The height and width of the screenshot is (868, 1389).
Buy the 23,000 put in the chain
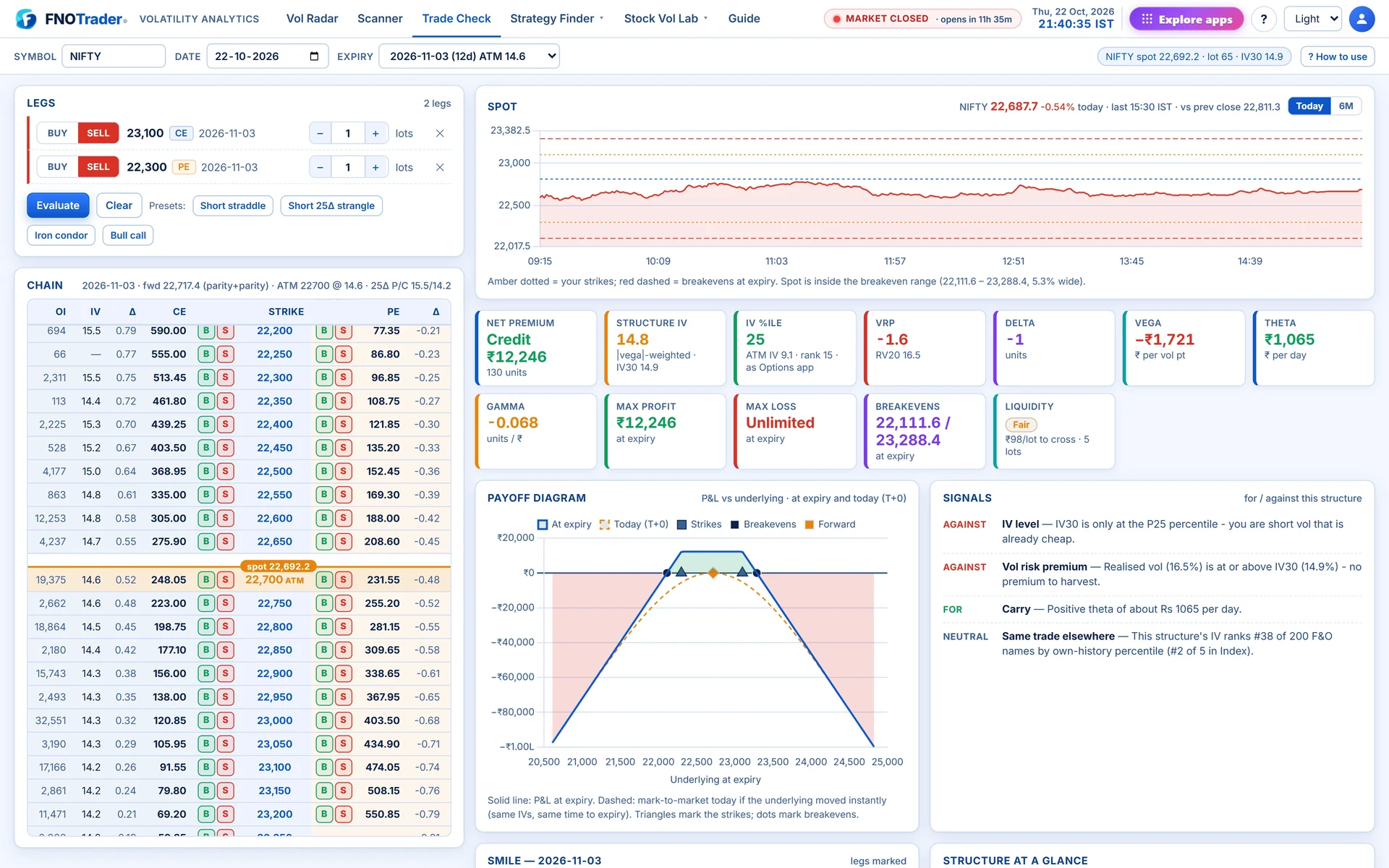324,720
